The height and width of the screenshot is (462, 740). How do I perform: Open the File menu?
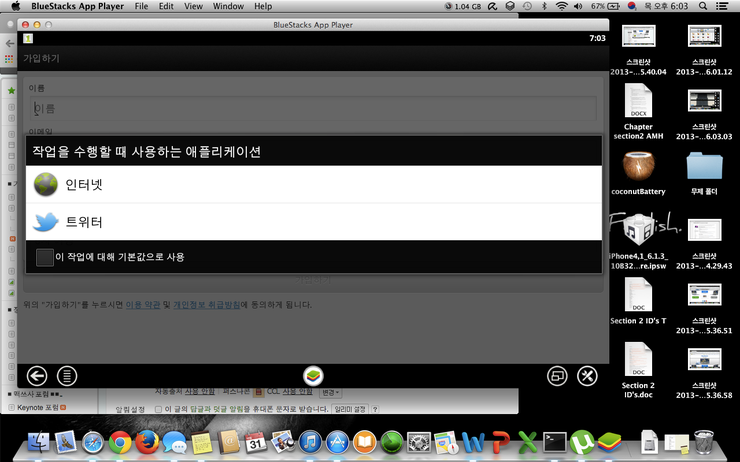click(141, 6)
